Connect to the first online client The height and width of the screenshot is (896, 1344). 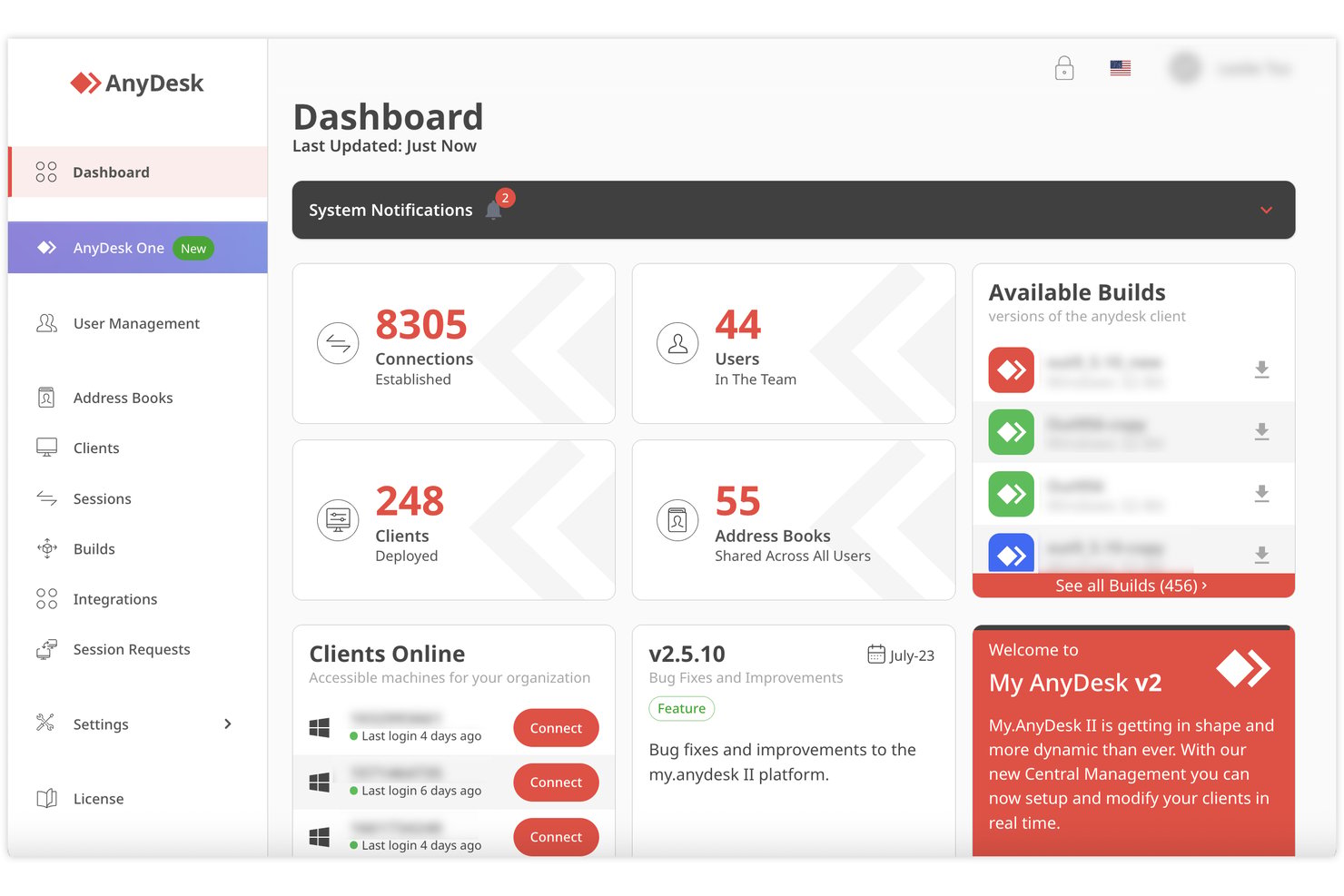(x=556, y=728)
